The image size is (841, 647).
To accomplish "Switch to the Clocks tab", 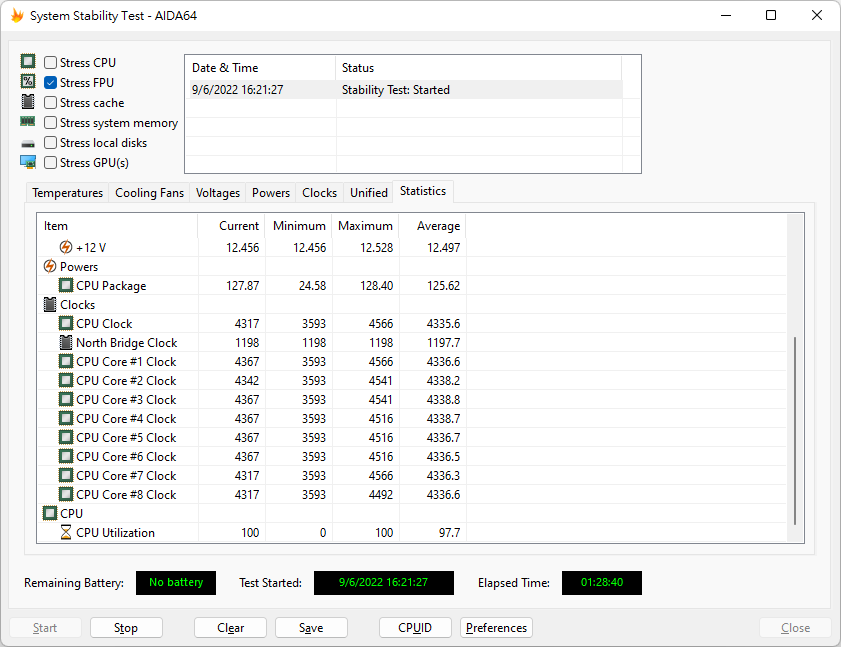I will pos(320,193).
